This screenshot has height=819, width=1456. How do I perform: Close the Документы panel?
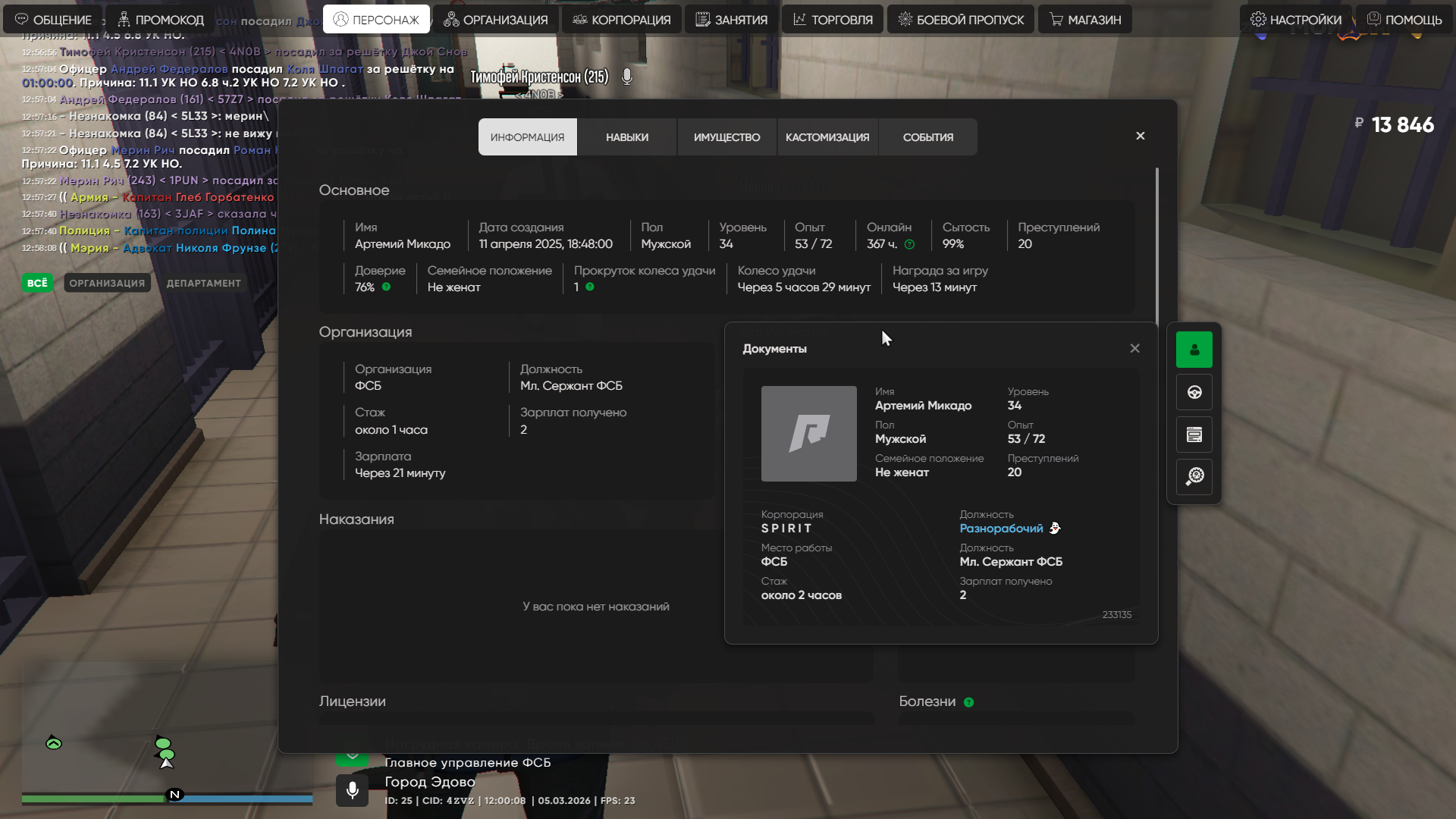click(x=1134, y=348)
